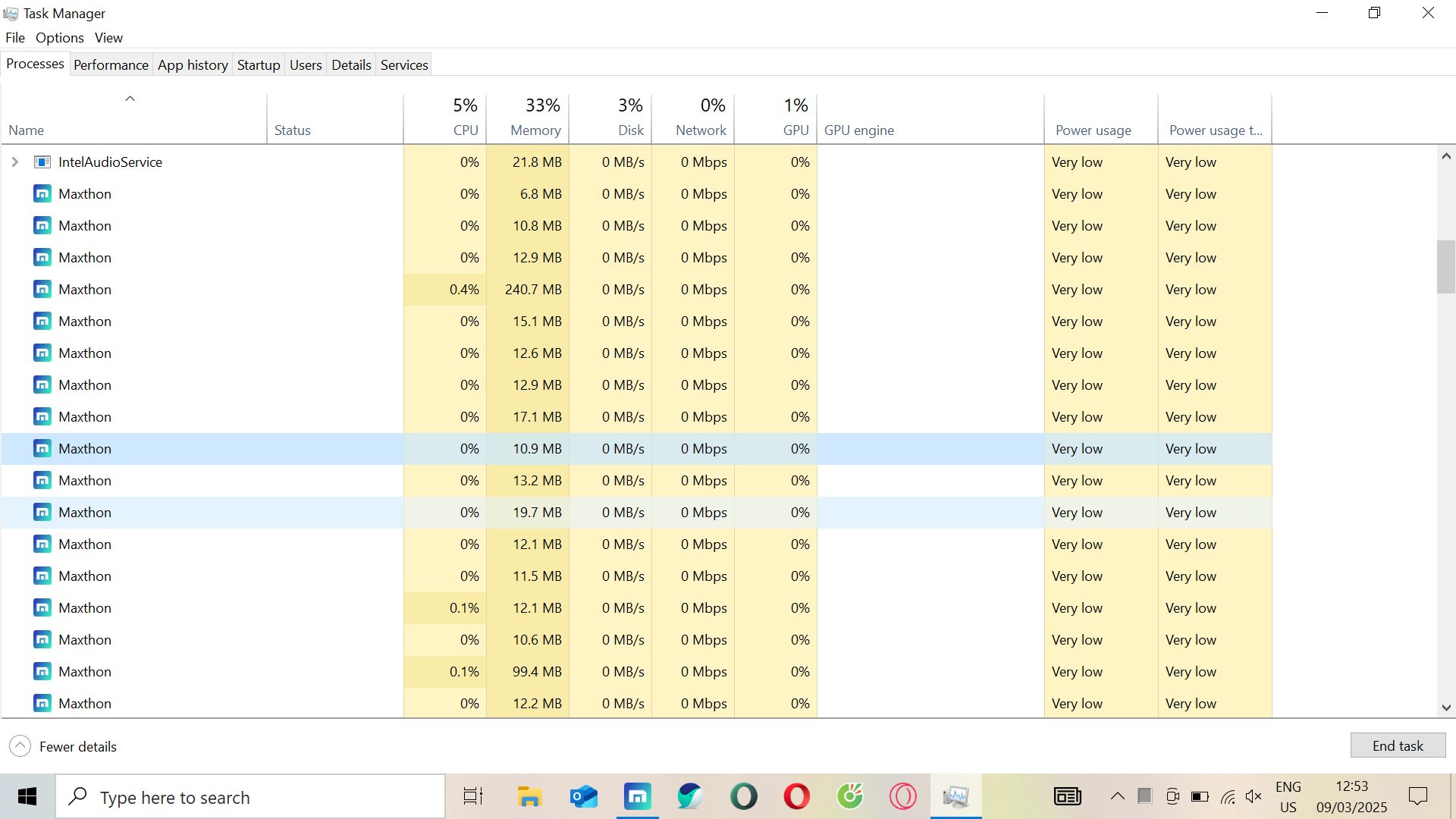Select the 0.4% CPU cell
The height and width of the screenshot is (819, 1456).
(445, 289)
